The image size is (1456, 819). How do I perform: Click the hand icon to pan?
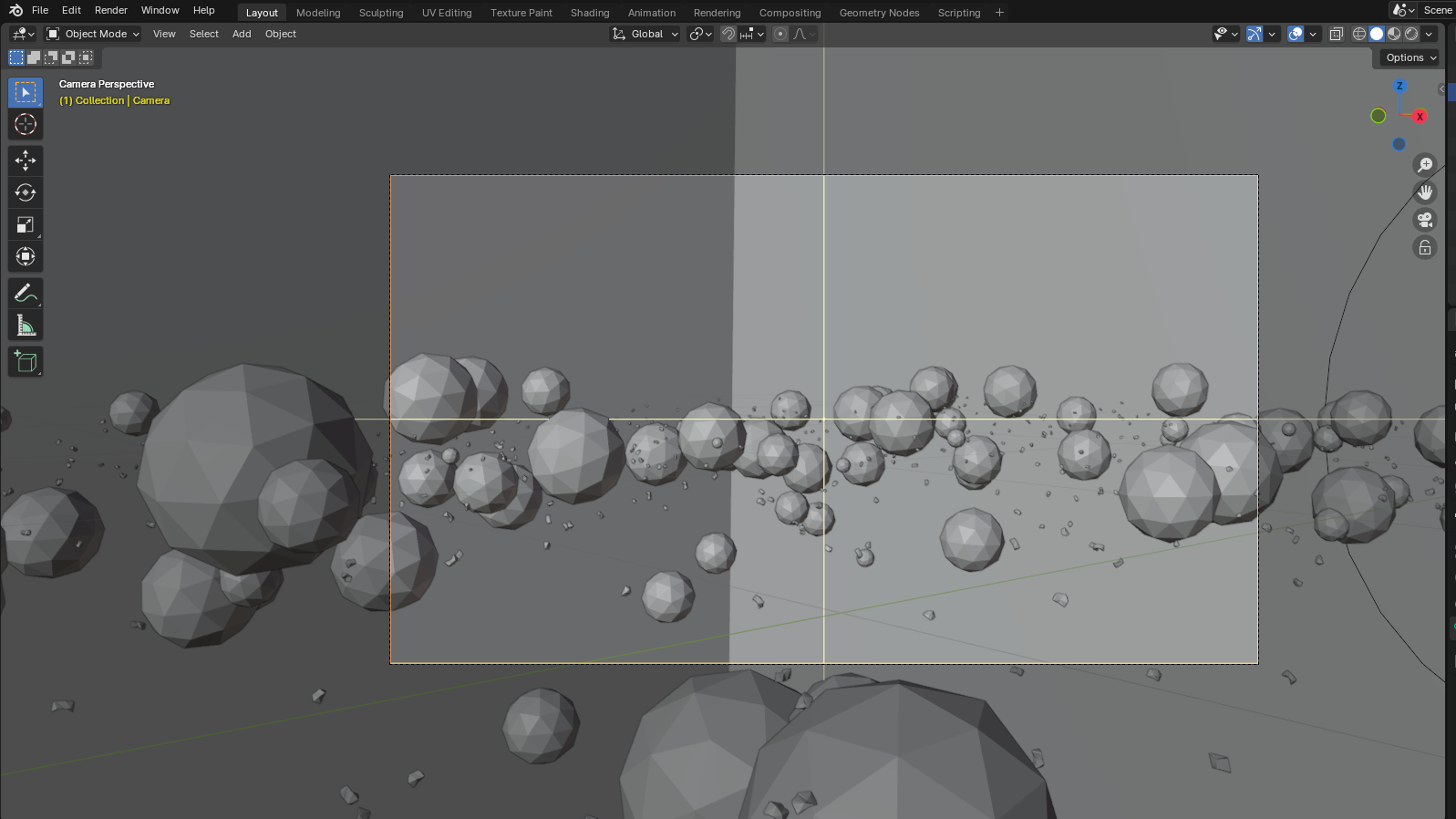pos(1425,192)
